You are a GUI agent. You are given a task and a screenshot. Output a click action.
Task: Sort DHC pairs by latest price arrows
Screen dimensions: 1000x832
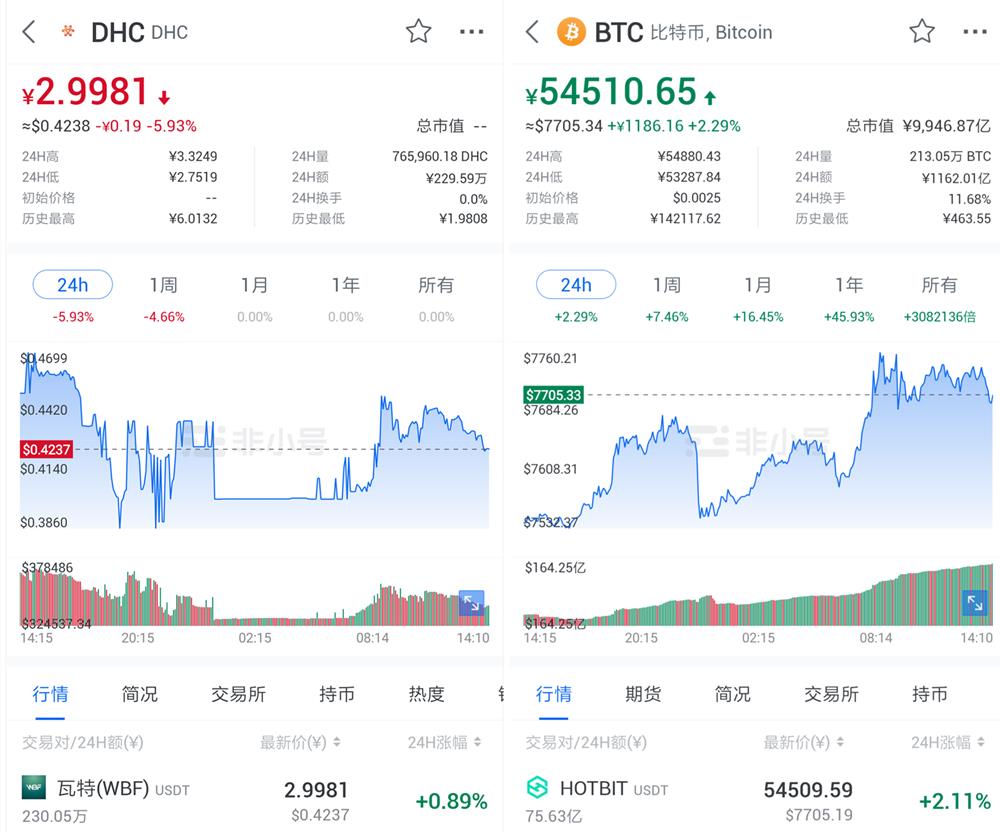pyautogui.click(x=337, y=742)
